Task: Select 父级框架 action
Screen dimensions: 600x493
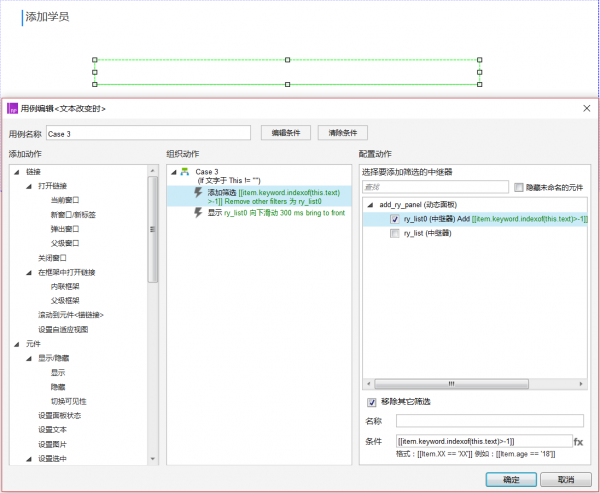Action: coord(65,300)
